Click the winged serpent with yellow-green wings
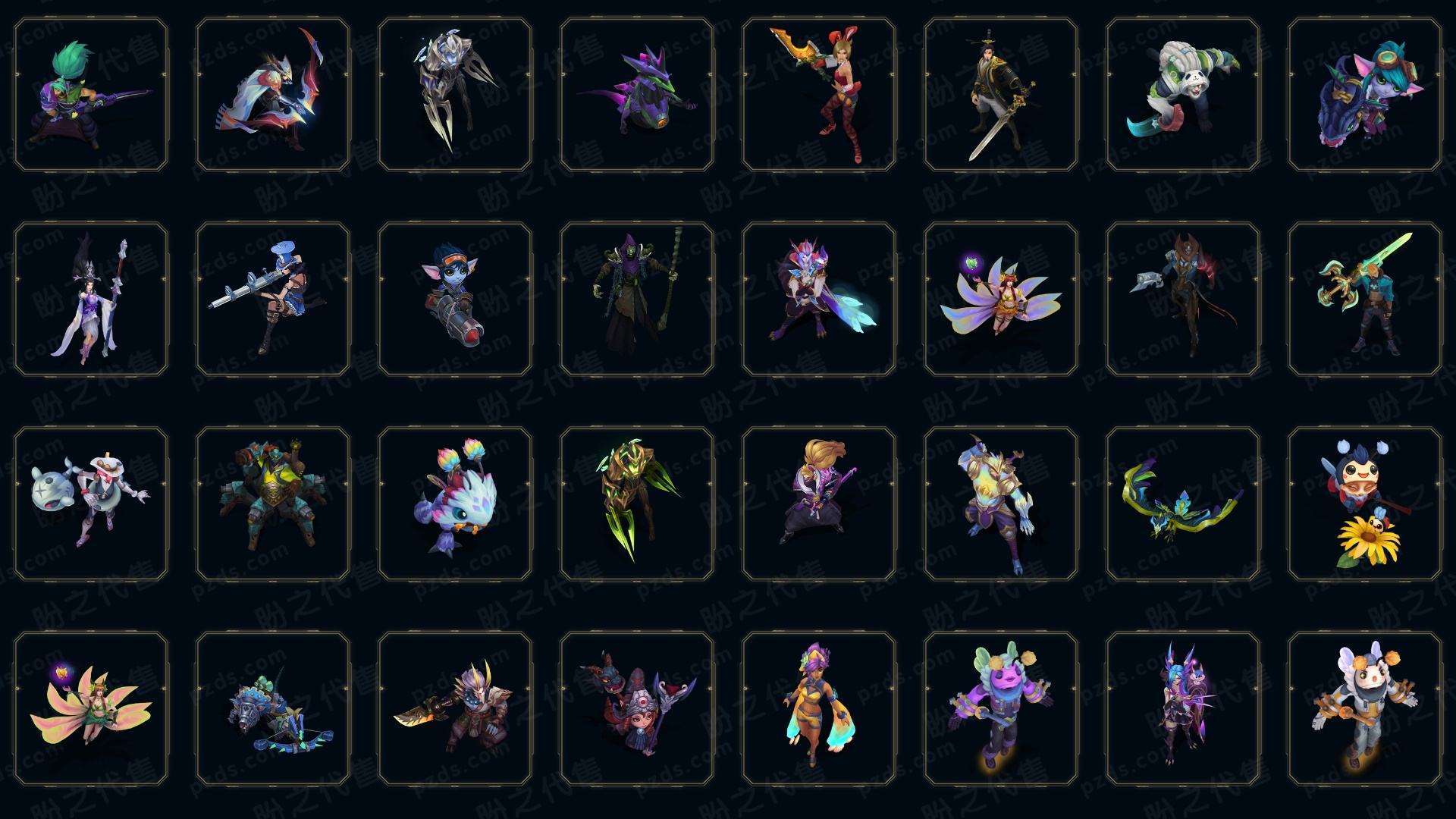The width and height of the screenshot is (1456, 819). click(1183, 504)
